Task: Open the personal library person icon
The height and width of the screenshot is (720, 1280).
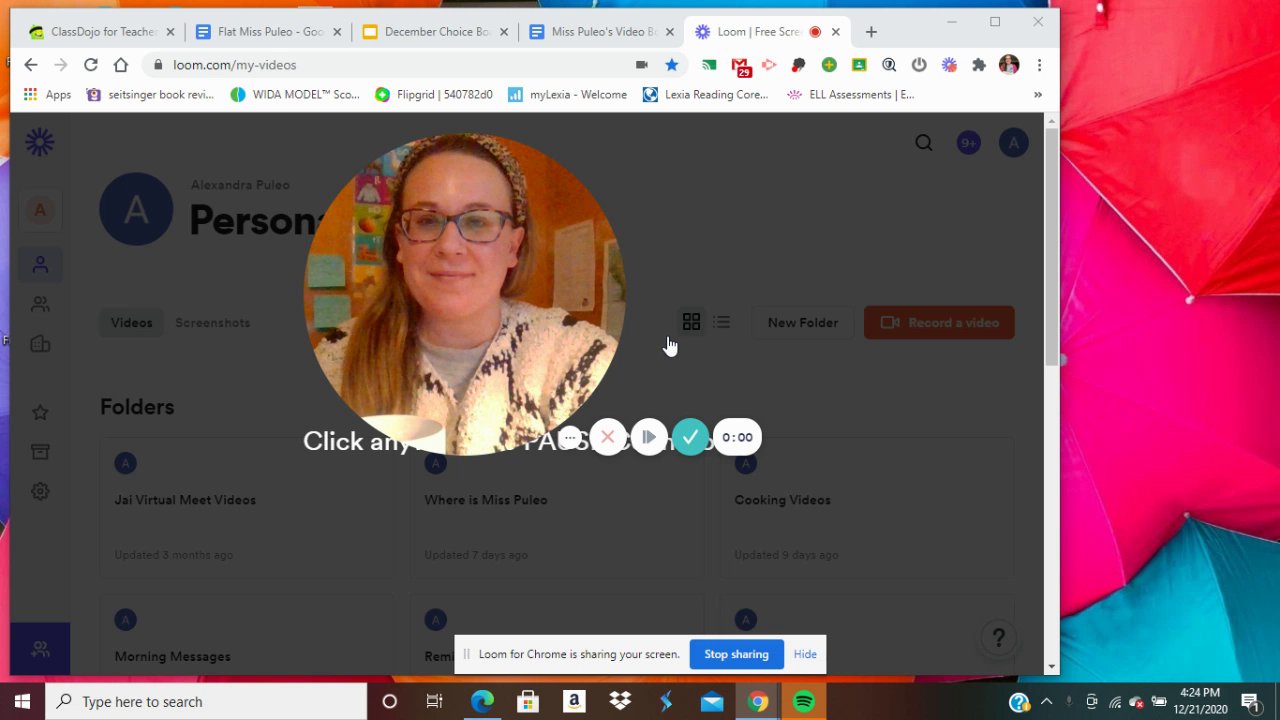Action: [40, 265]
